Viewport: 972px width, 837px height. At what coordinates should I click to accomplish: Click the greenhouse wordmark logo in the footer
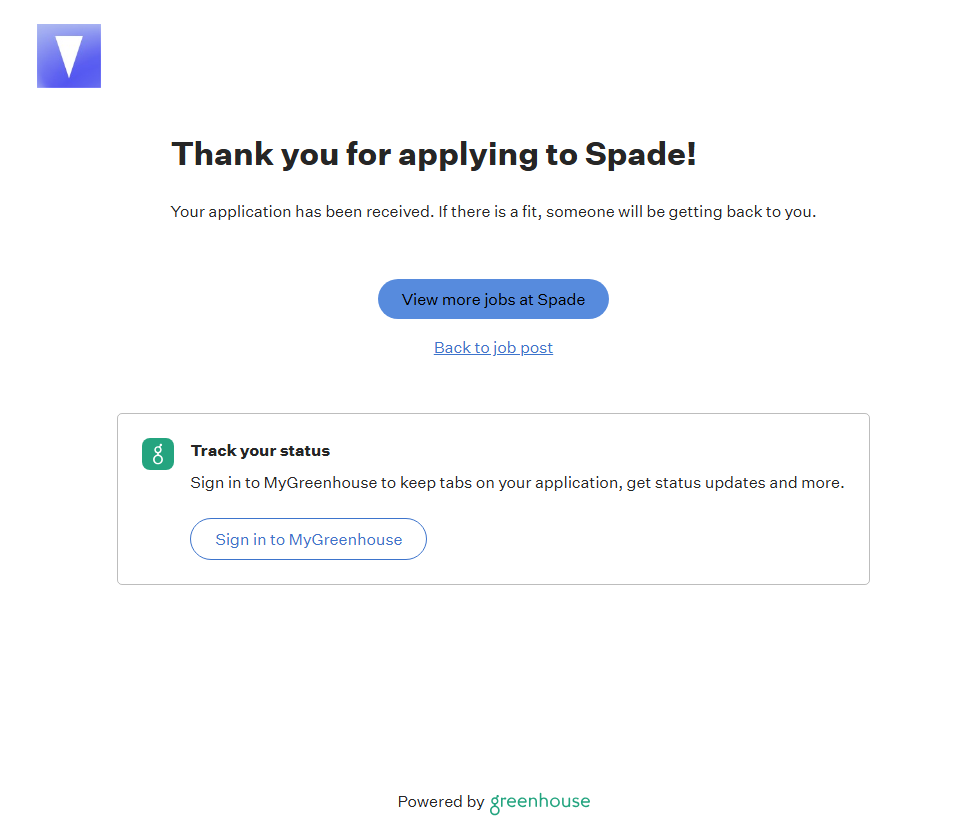(x=540, y=802)
